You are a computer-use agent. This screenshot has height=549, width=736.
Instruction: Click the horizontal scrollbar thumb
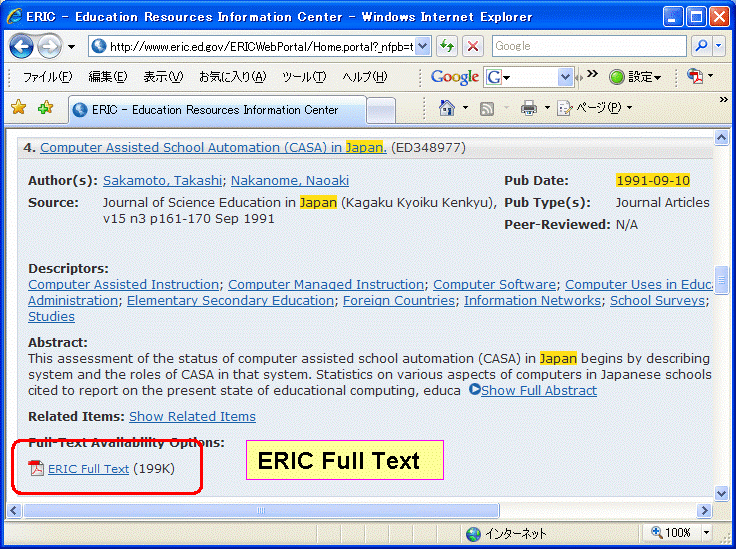[x=261, y=510]
